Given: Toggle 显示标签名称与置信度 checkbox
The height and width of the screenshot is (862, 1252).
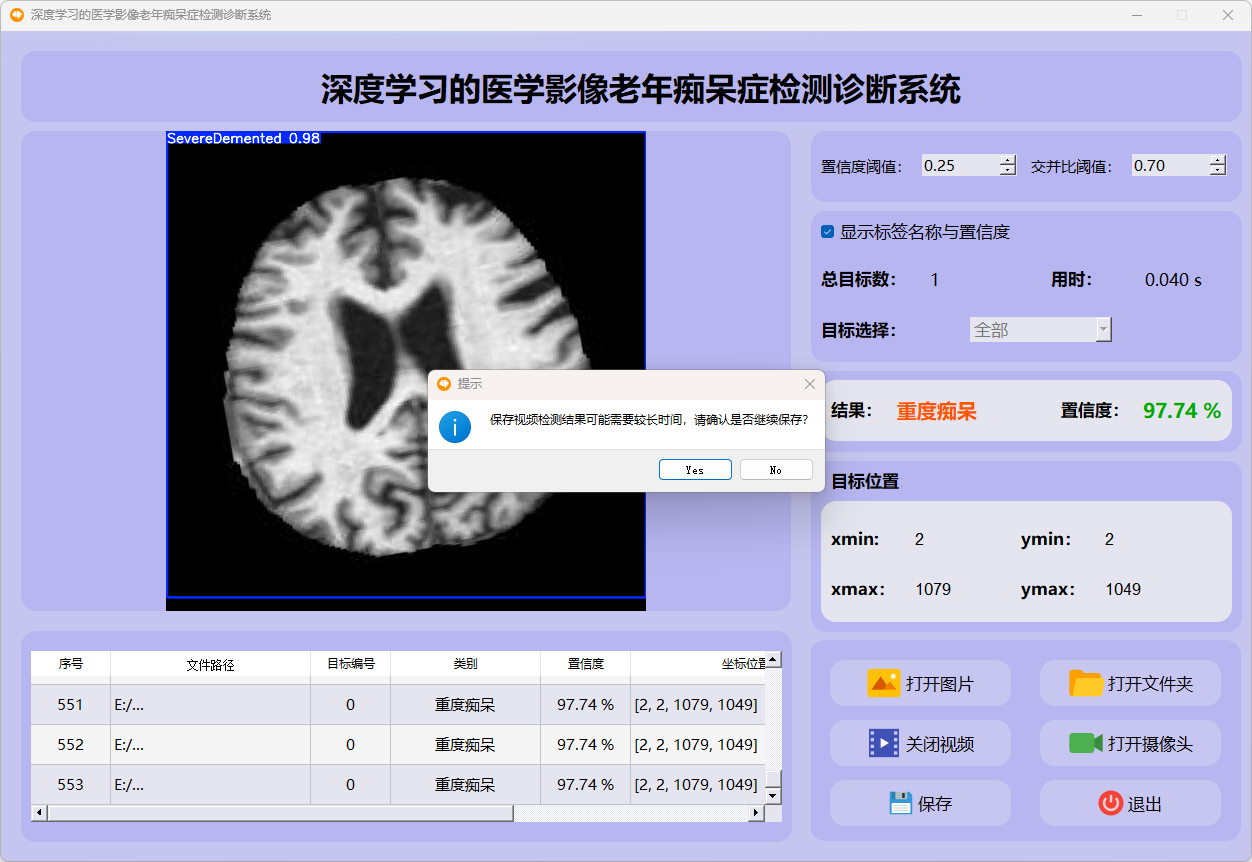Looking at the screenshot, I should pos(828,232).
